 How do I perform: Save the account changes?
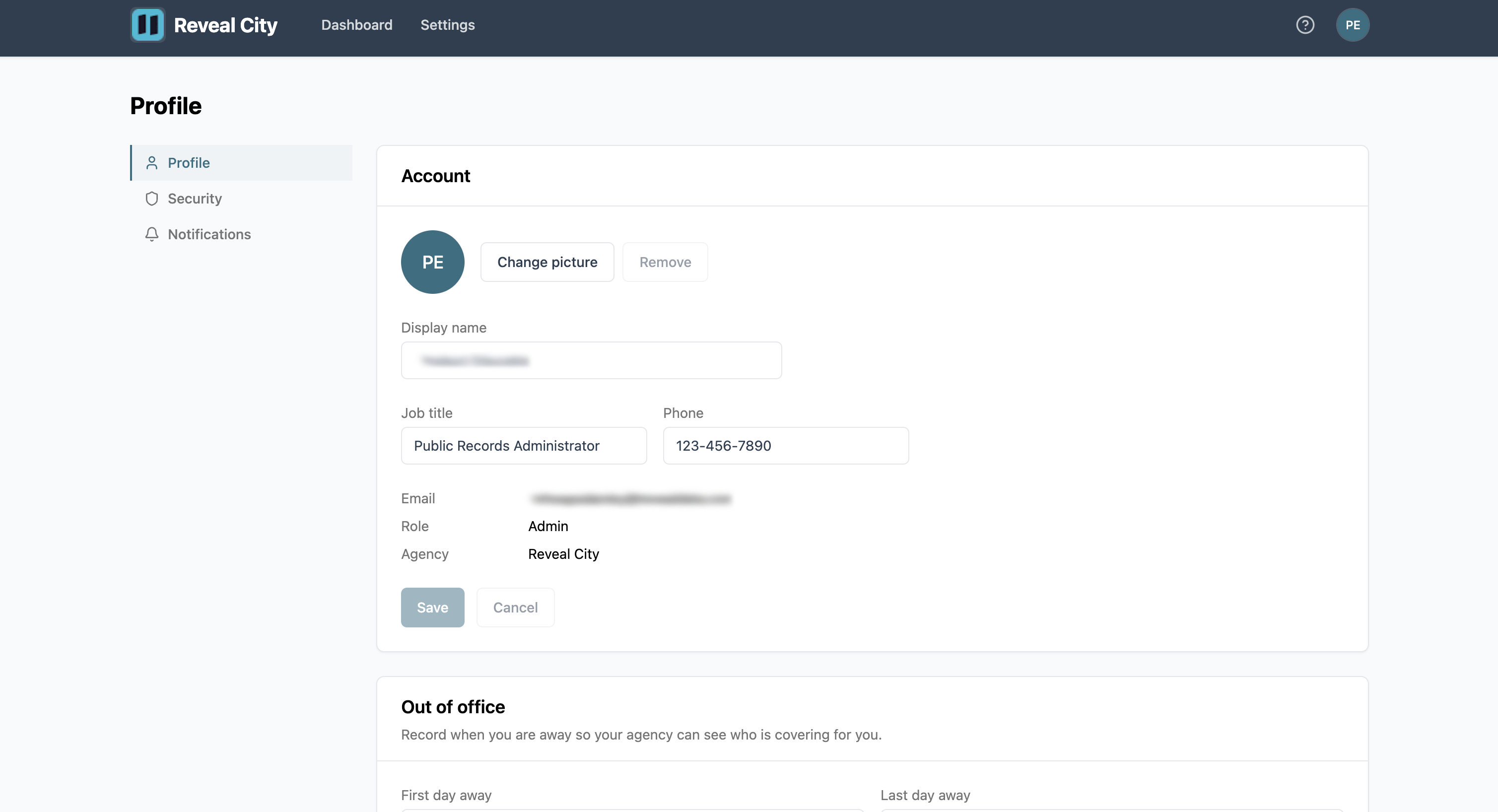tap(433, 607)
